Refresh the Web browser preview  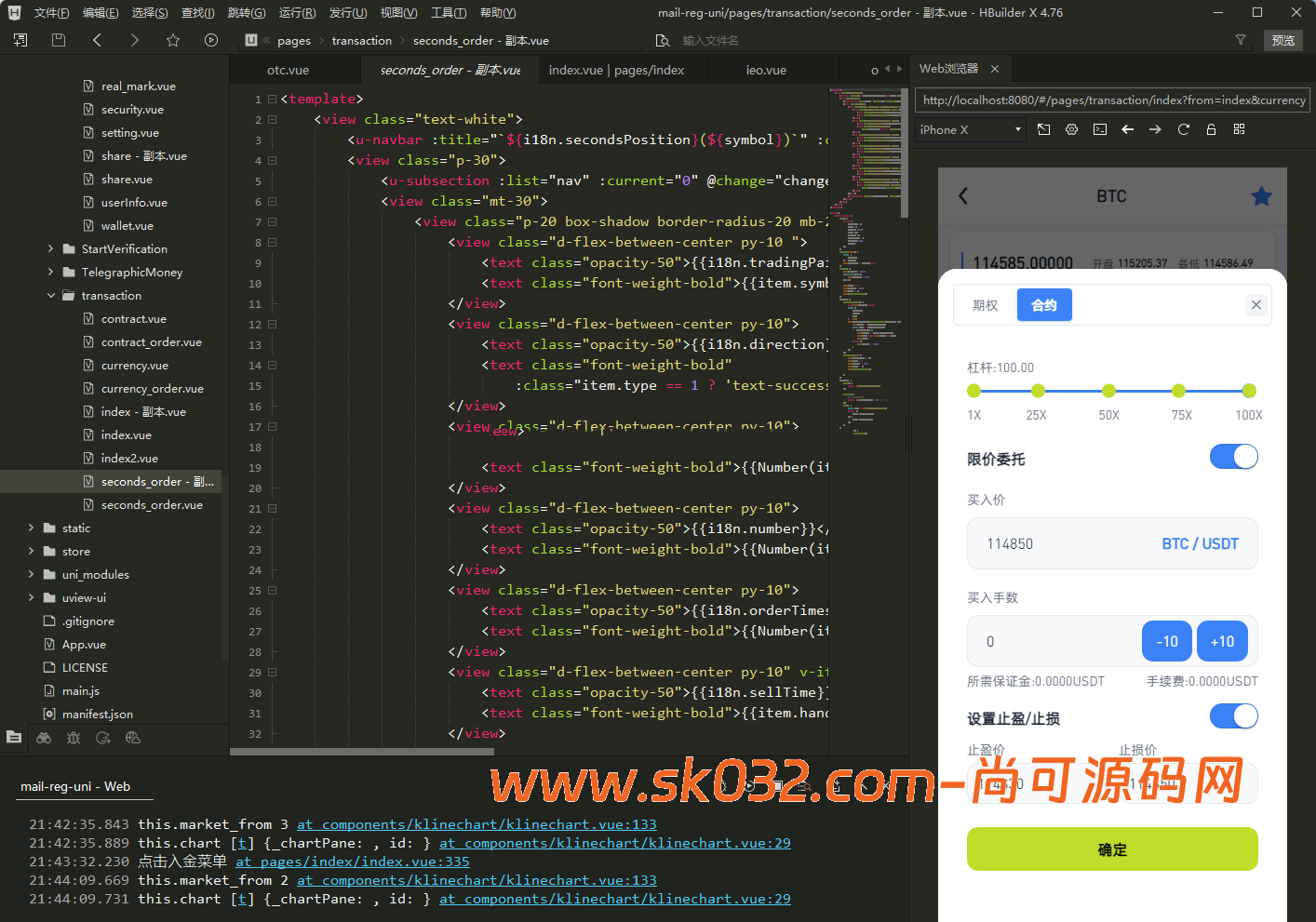point(1184,129)
